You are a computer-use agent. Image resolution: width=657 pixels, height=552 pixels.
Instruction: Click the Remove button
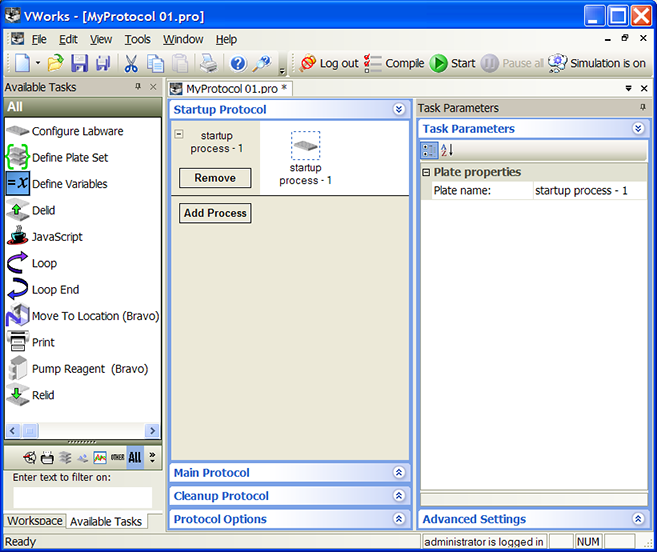pos(215,178)
